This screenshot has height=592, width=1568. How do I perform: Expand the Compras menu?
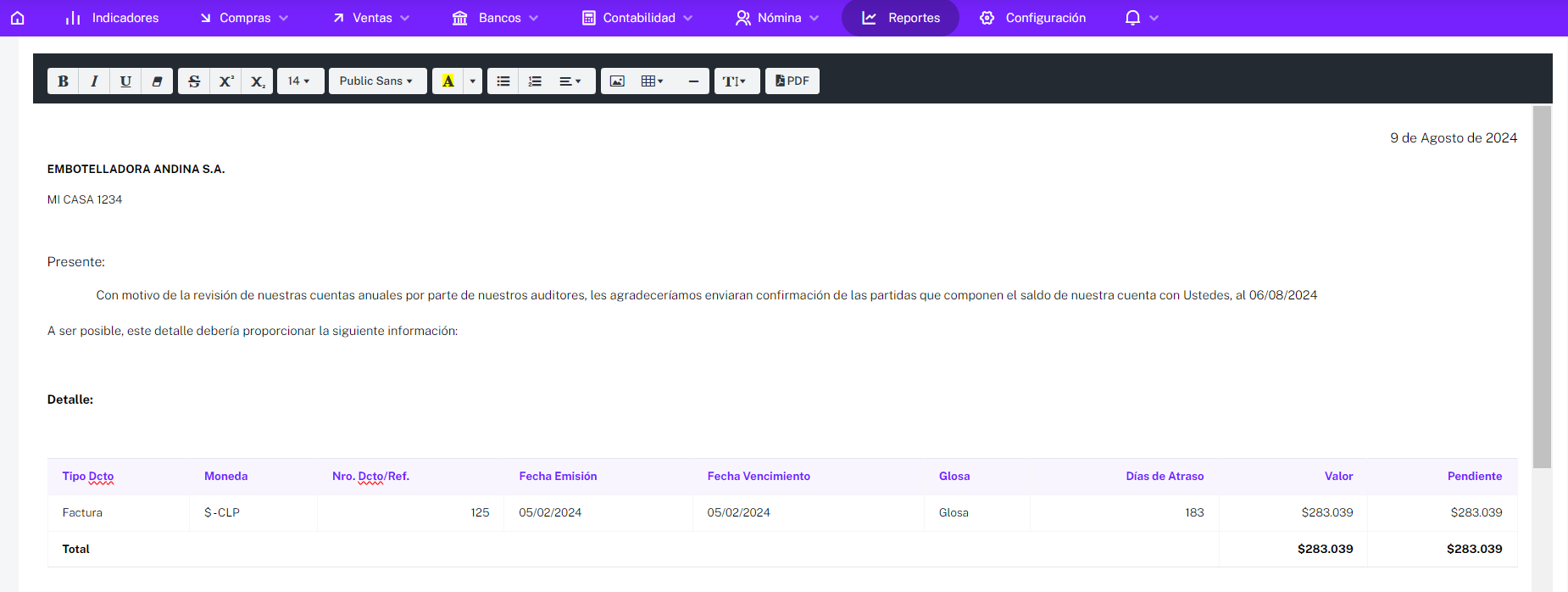[244, 18]
